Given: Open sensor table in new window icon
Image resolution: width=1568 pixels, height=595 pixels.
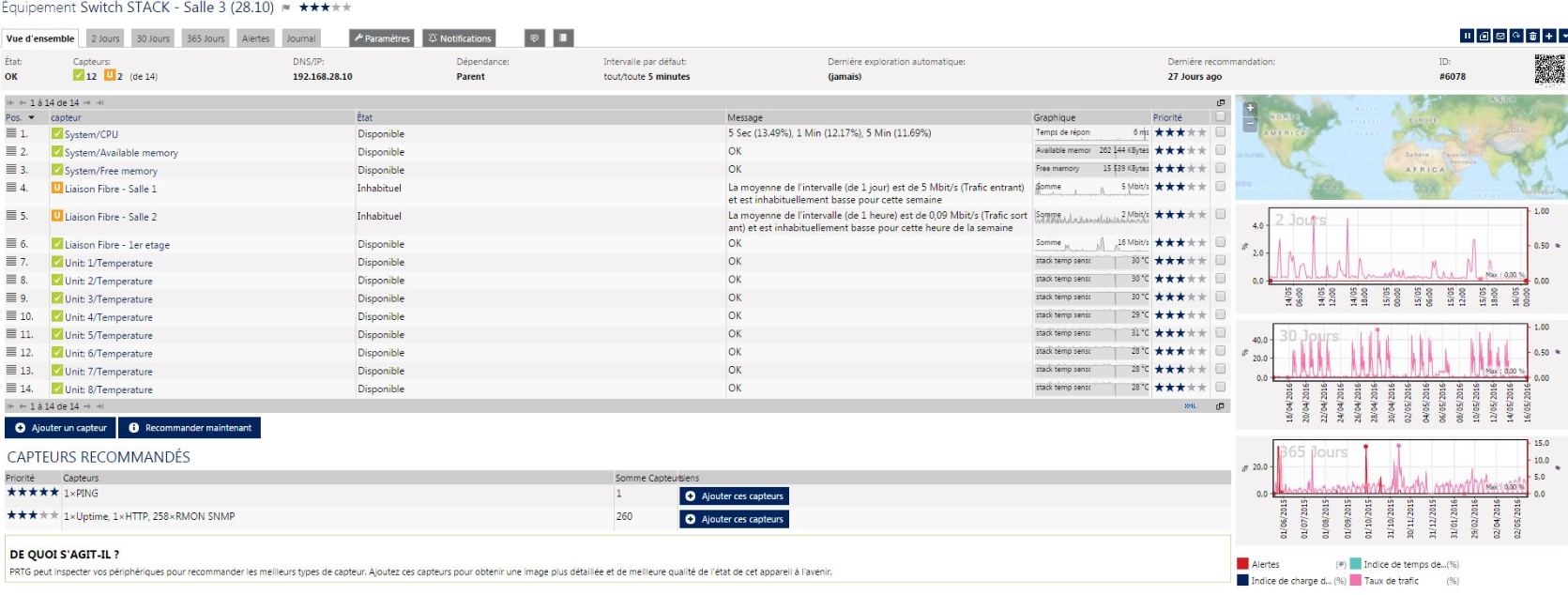Looking at the screenshot, I should (1221, 102).
